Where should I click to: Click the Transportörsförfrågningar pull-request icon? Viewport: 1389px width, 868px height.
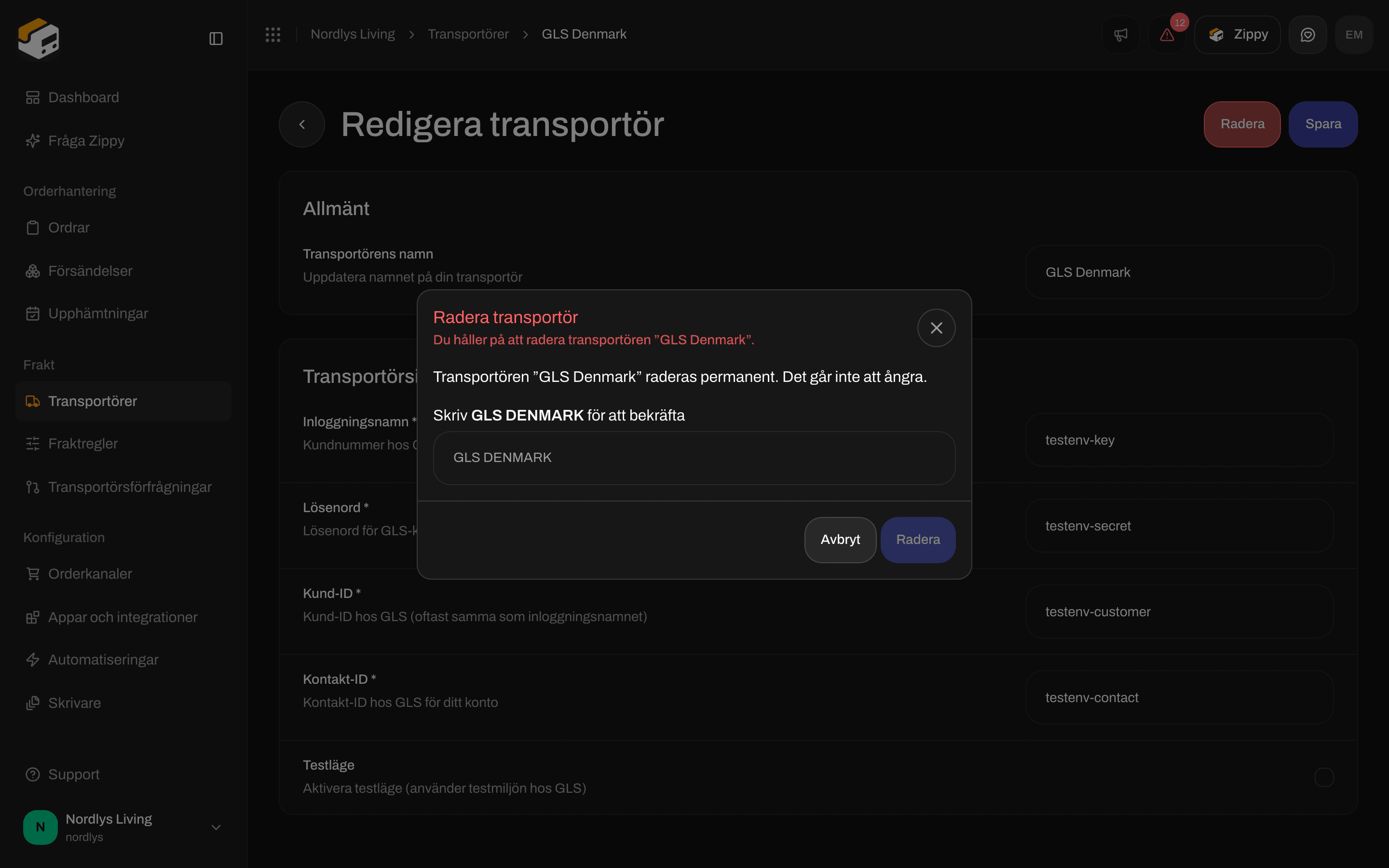point(33,487)
